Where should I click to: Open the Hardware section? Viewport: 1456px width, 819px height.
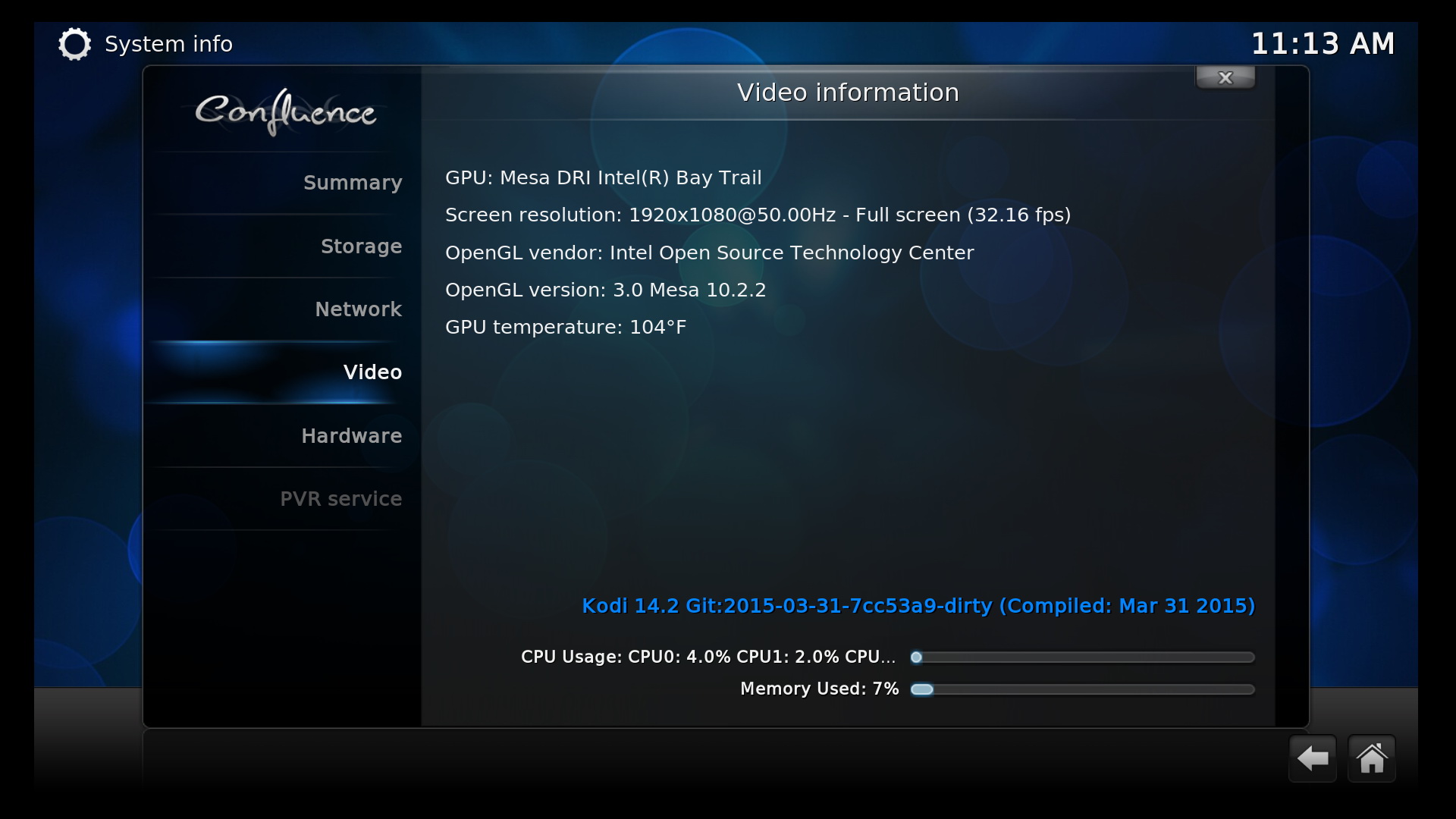point(281,436)
